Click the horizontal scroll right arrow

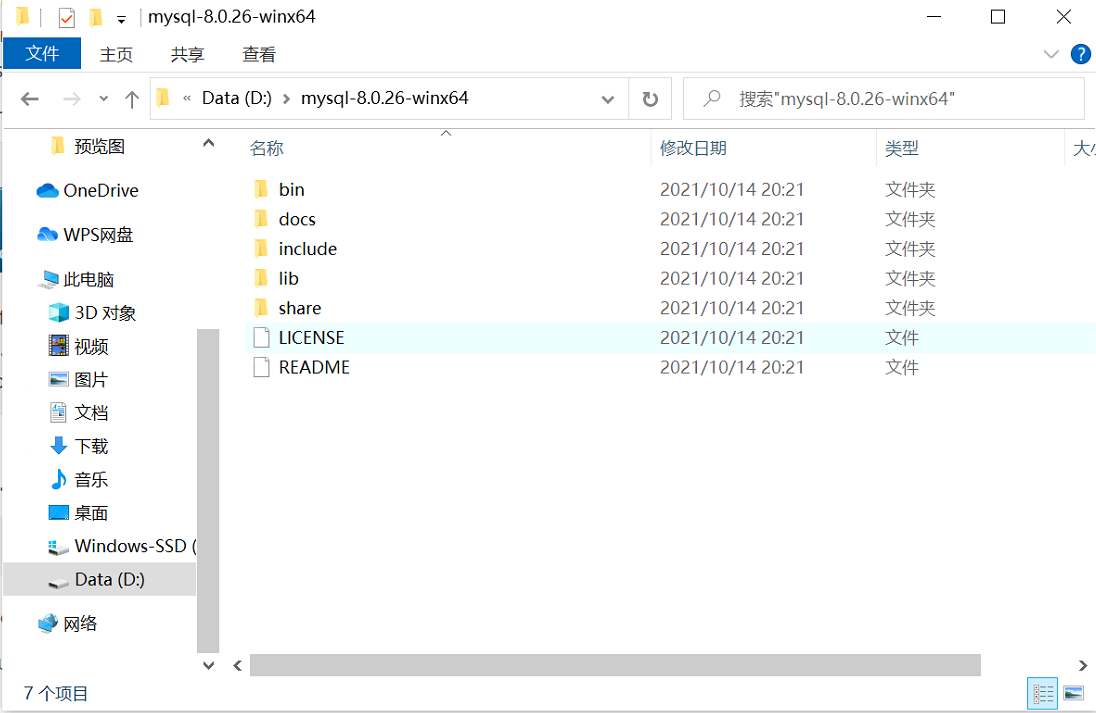(x=1083, y=665)
